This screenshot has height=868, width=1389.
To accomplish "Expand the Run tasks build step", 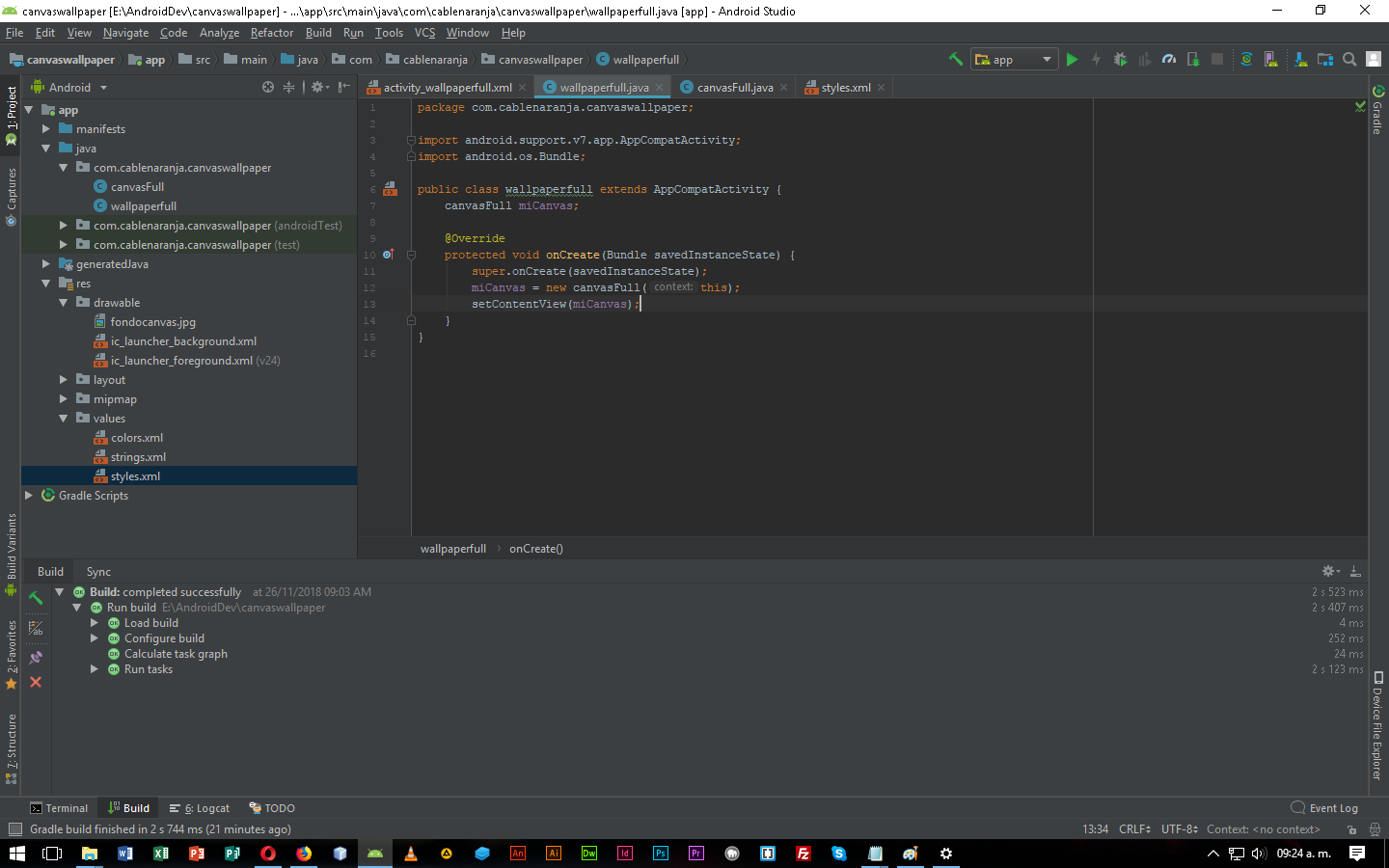I will [95, 669].
